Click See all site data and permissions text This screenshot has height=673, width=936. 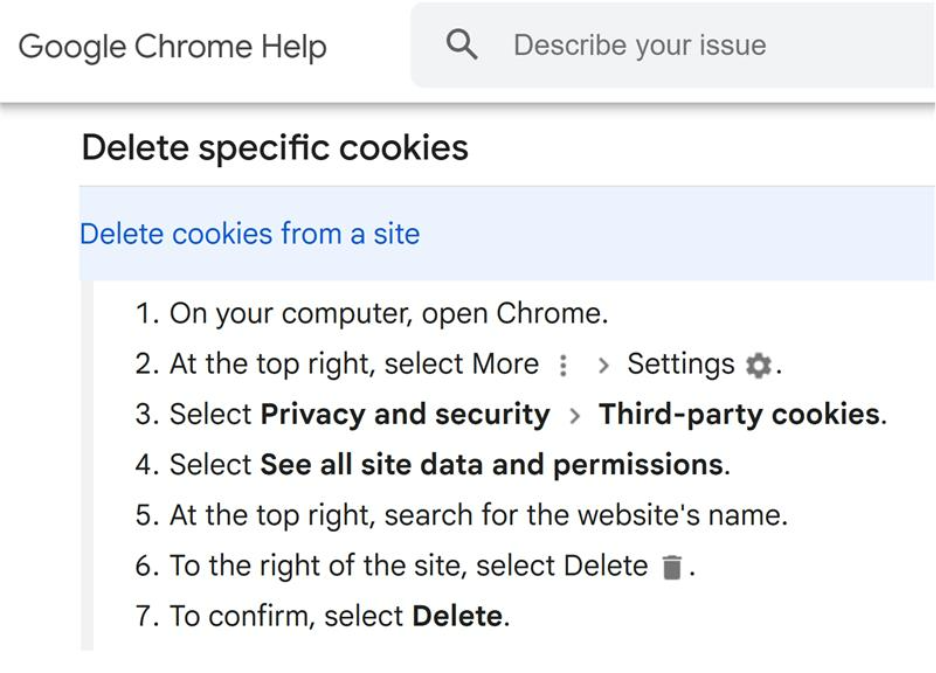click(492, 465)
